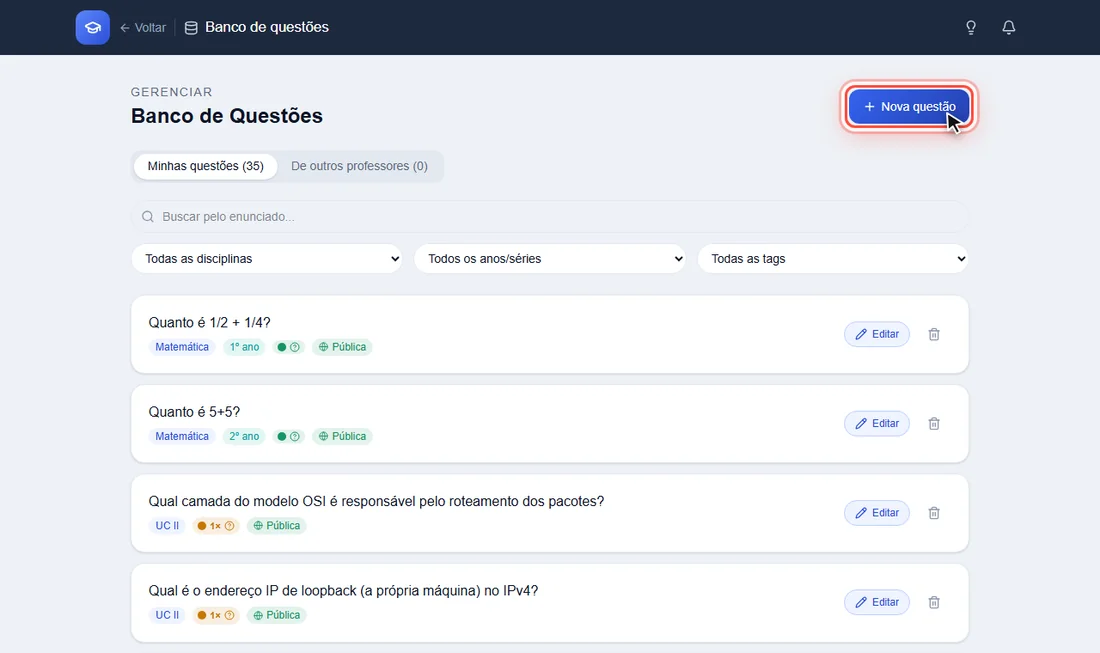The height and width of the screenshot is (653, 1100).
Task: Click the OSI model question title
Action: [x=376, y=501]
